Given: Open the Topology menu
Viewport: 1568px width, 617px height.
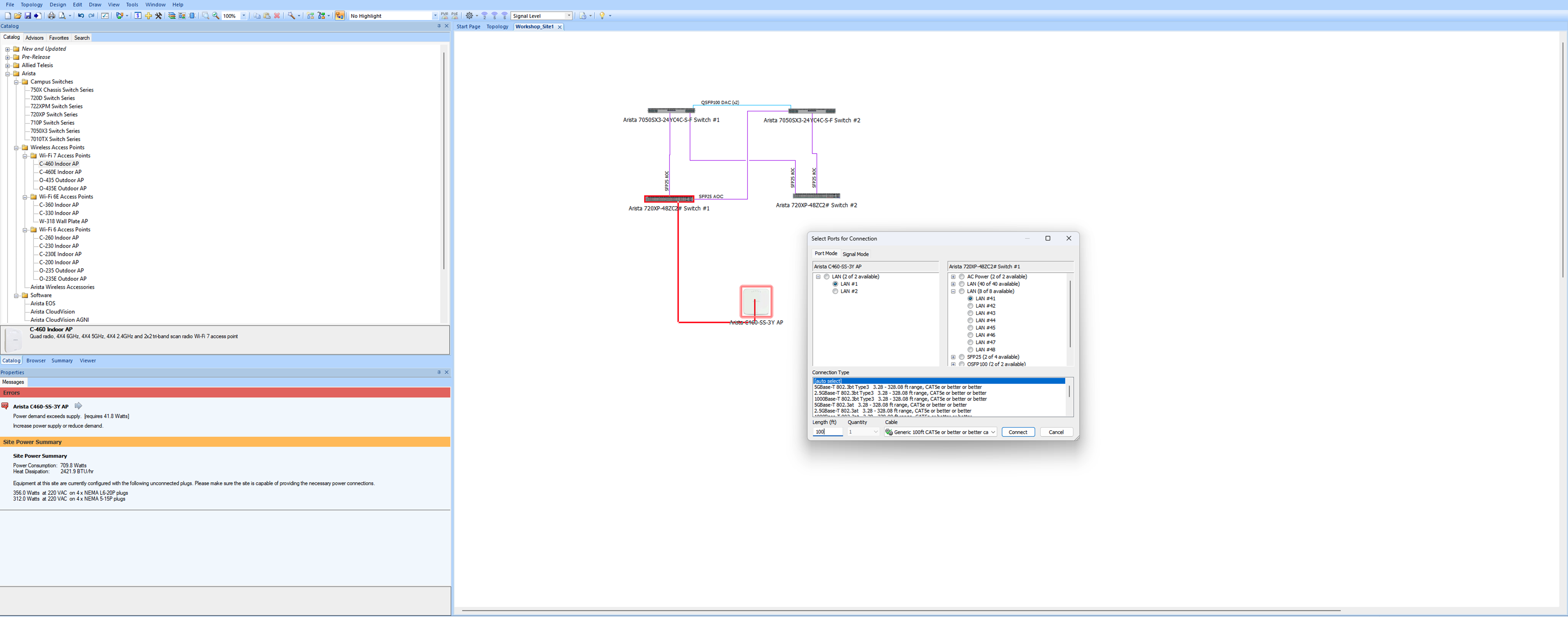Looking at the screenshot, I should click(32, 4).
